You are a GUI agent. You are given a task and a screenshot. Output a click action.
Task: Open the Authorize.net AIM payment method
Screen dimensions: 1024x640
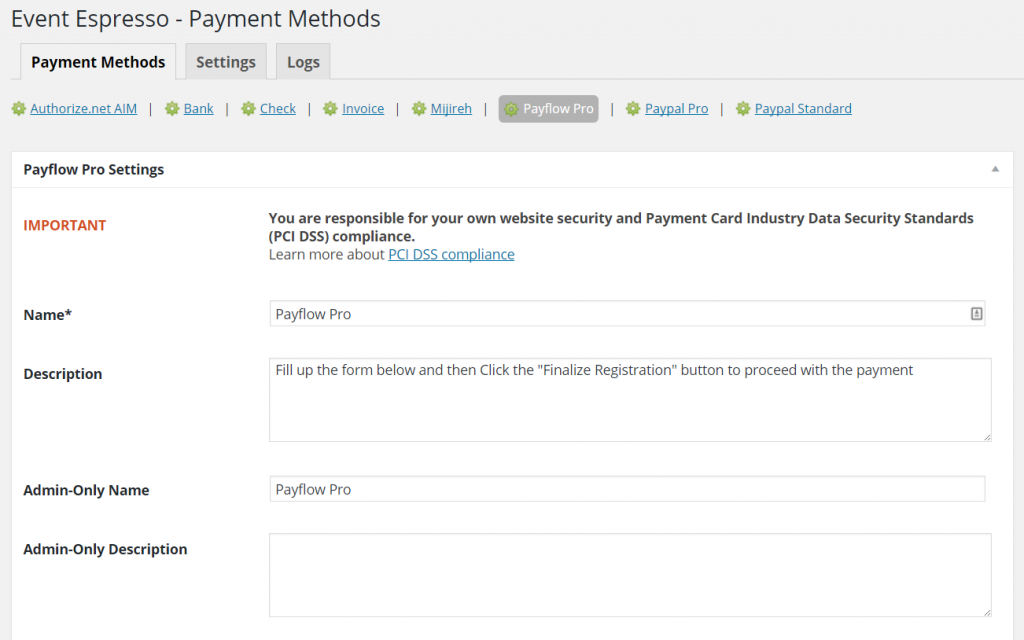(x=84, y=108)
